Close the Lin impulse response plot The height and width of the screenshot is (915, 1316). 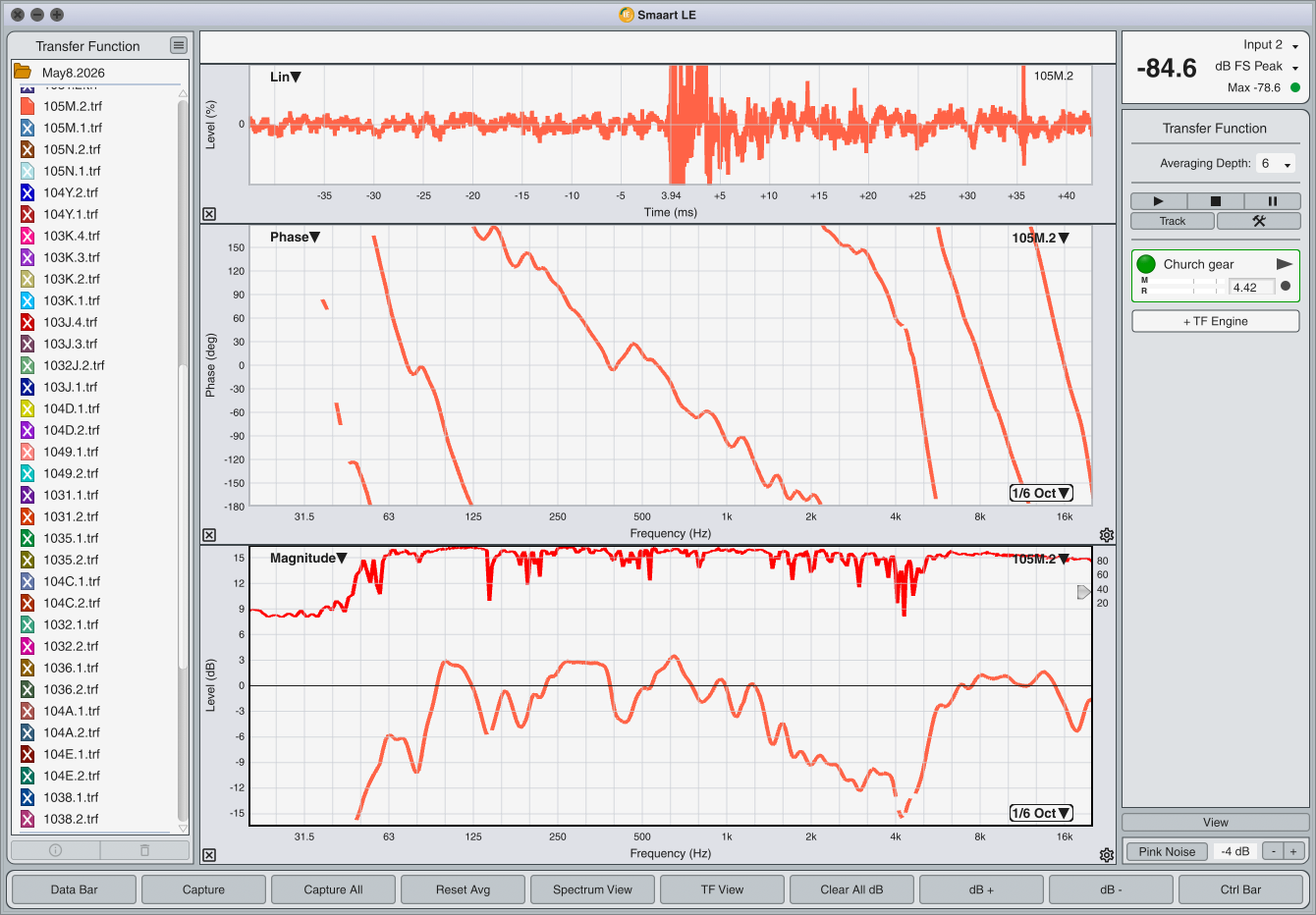pos(209,214)
